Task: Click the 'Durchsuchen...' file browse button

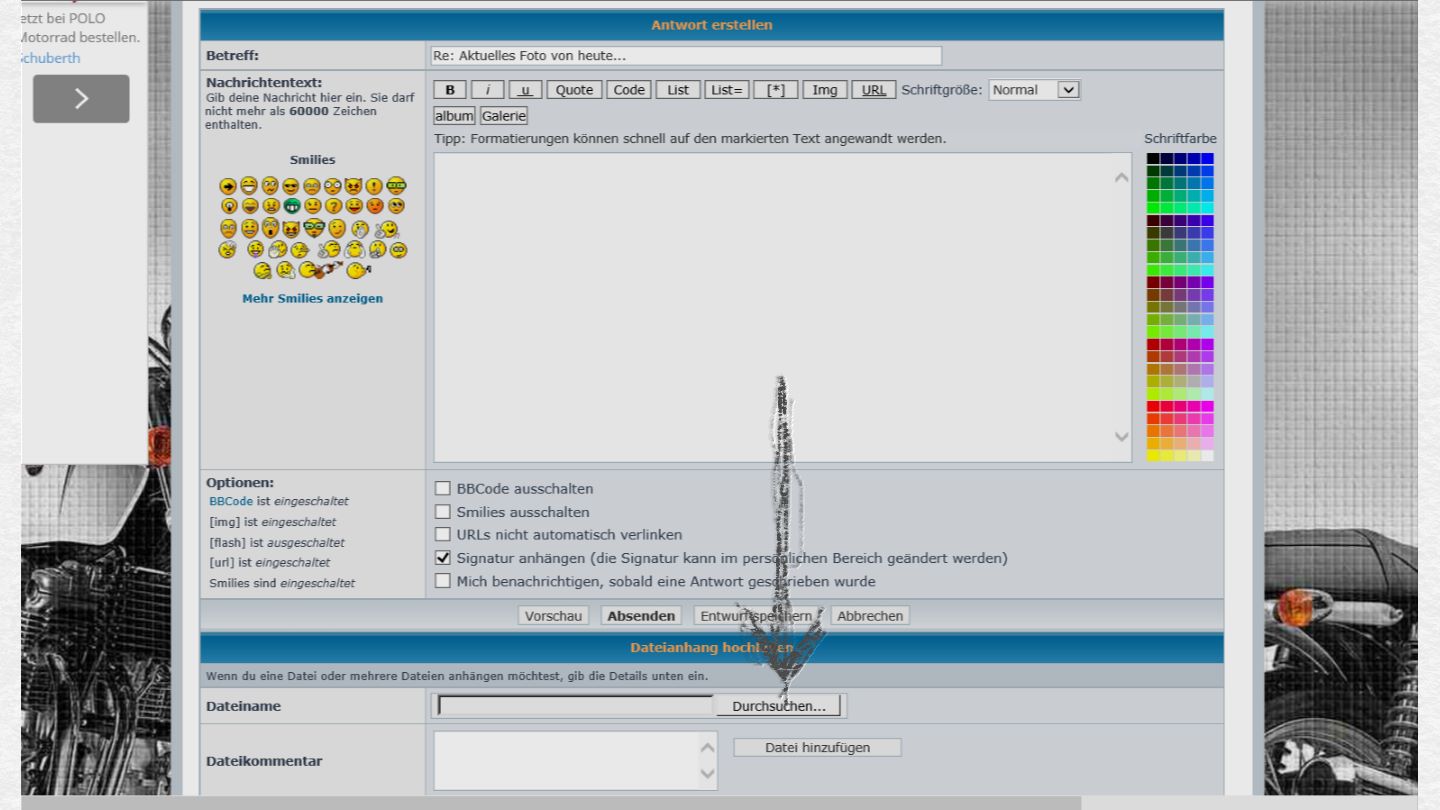Action: [x=779, y=707]
